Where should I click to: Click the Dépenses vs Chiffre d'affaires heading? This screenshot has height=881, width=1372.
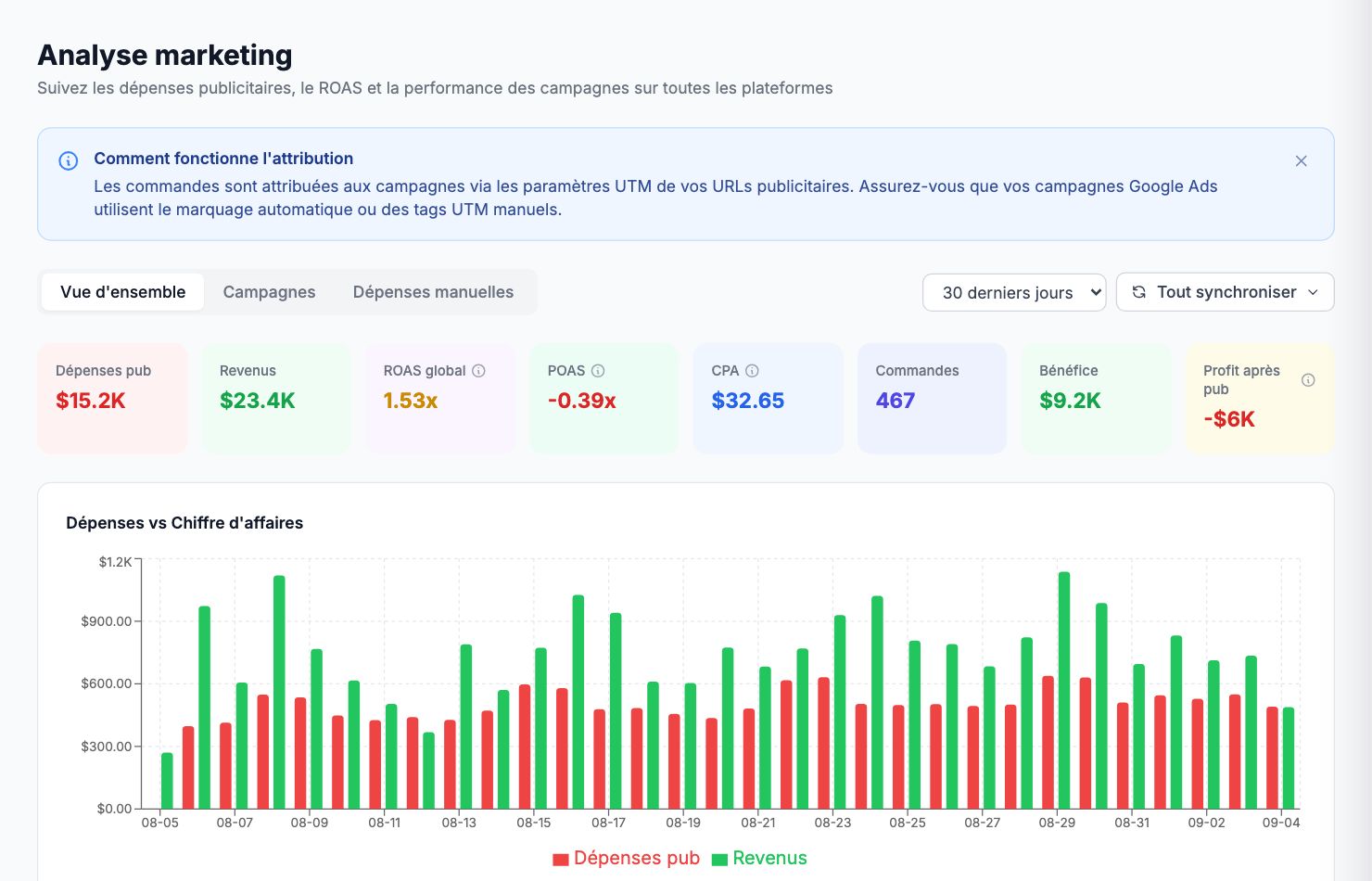click(x=184, y=523)
